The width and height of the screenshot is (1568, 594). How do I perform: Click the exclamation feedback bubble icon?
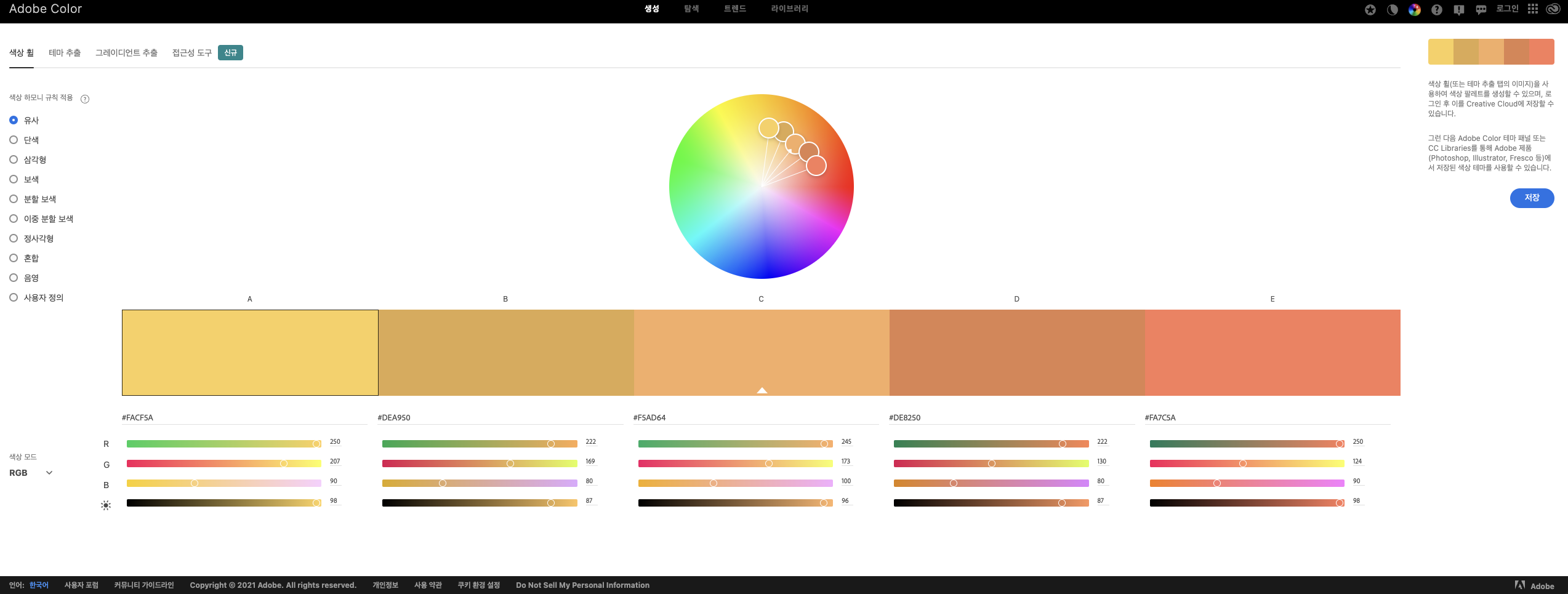tap(1458, 10)
